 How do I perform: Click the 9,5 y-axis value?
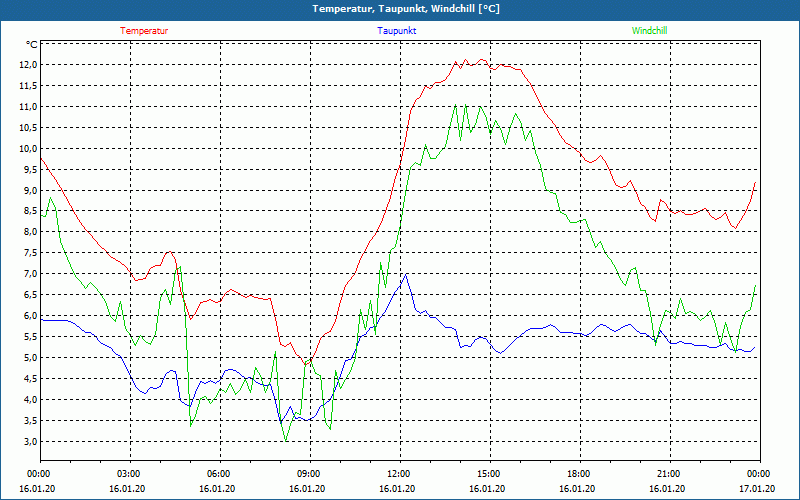tap(30, 169)
